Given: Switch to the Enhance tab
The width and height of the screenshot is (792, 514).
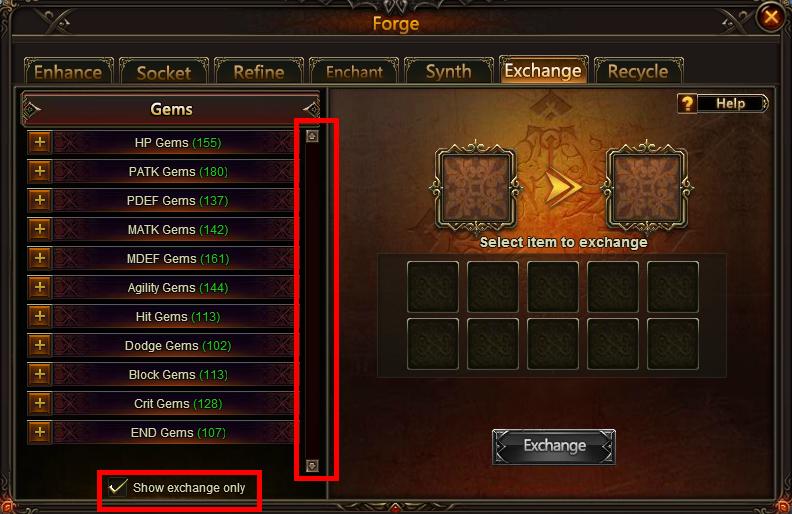Looking at the screenshot, I should (x=68, y=72).
